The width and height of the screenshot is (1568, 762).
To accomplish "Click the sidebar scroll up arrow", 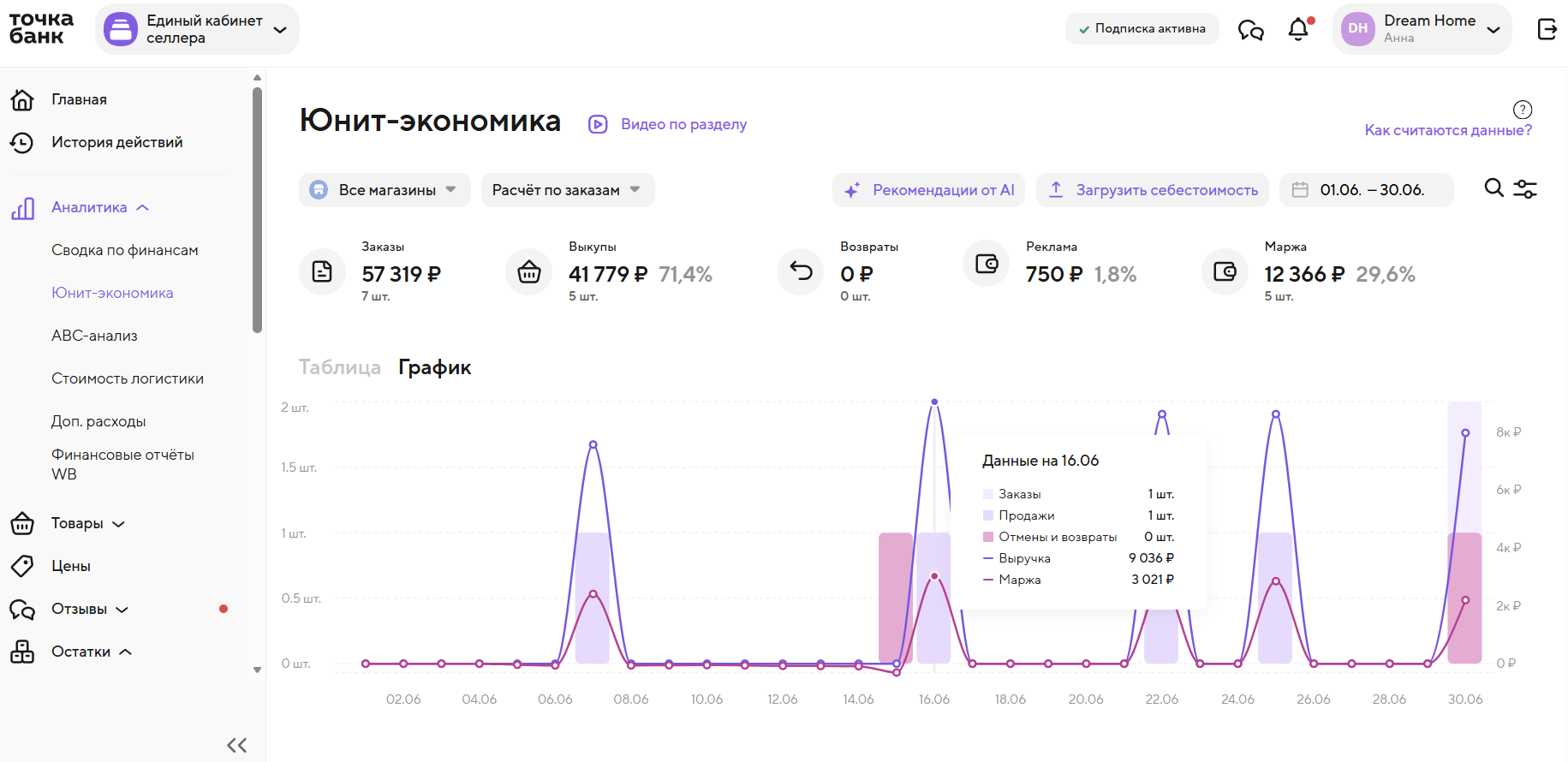I will click(x=257, y=77).
